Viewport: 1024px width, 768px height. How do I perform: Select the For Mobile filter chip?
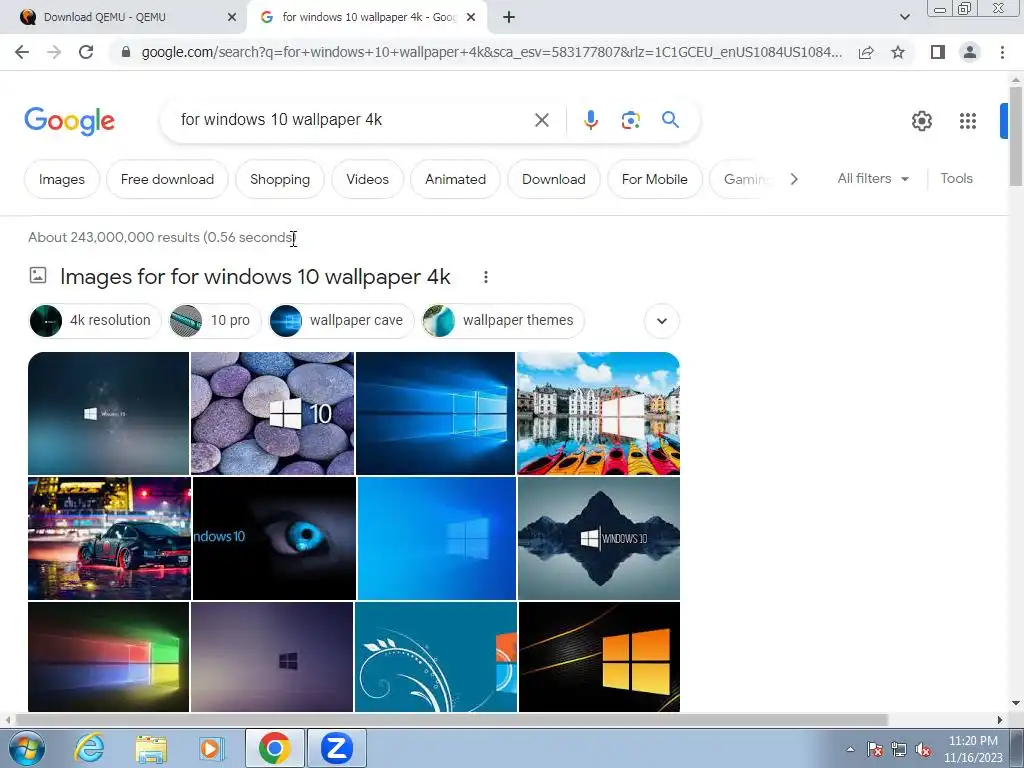coord(654,179)
